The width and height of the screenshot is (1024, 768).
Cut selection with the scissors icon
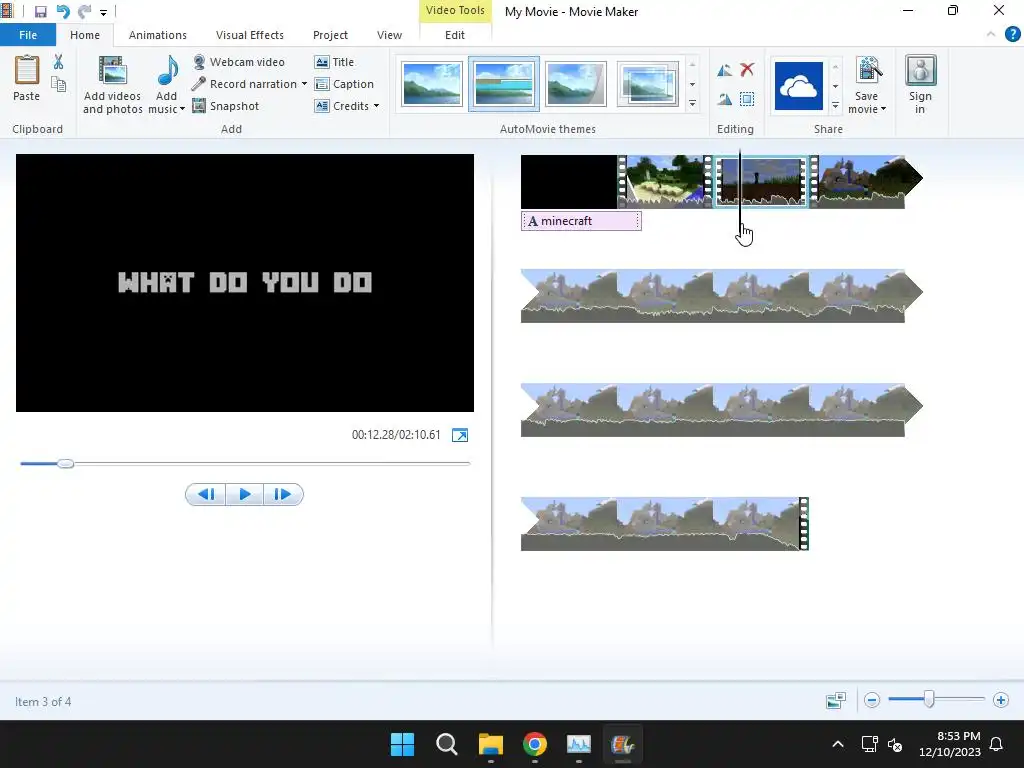58,62
